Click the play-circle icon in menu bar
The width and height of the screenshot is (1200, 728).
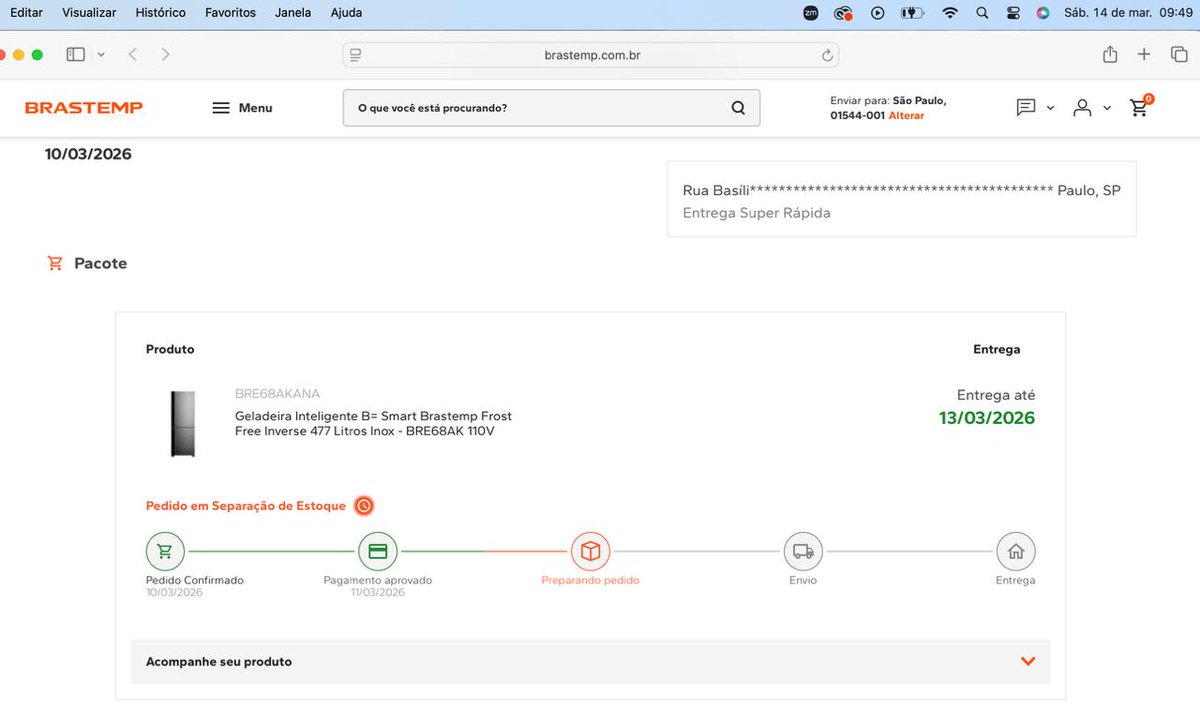[877, 13]
